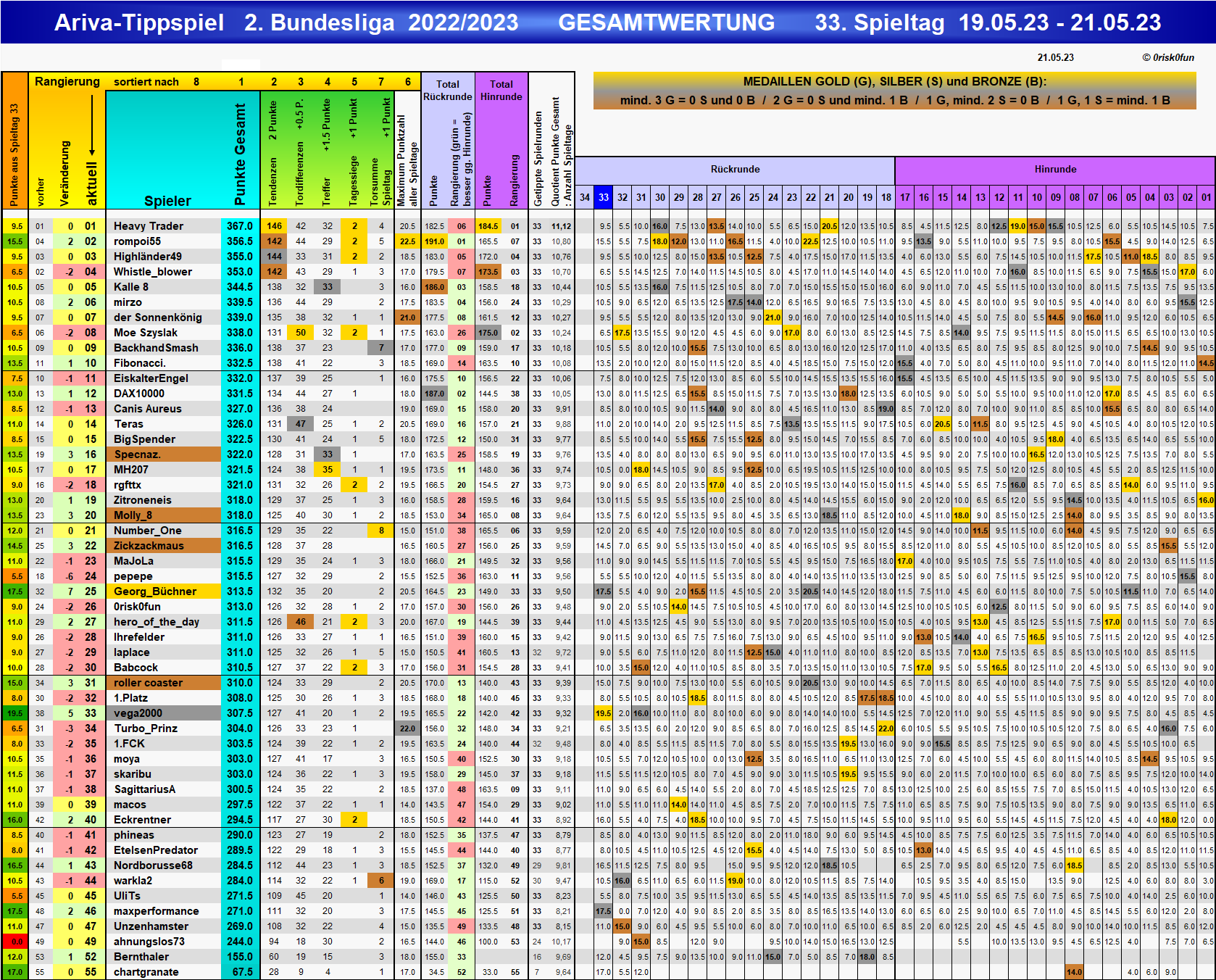Select player name SagittariusA

click(x=144, y=789)
